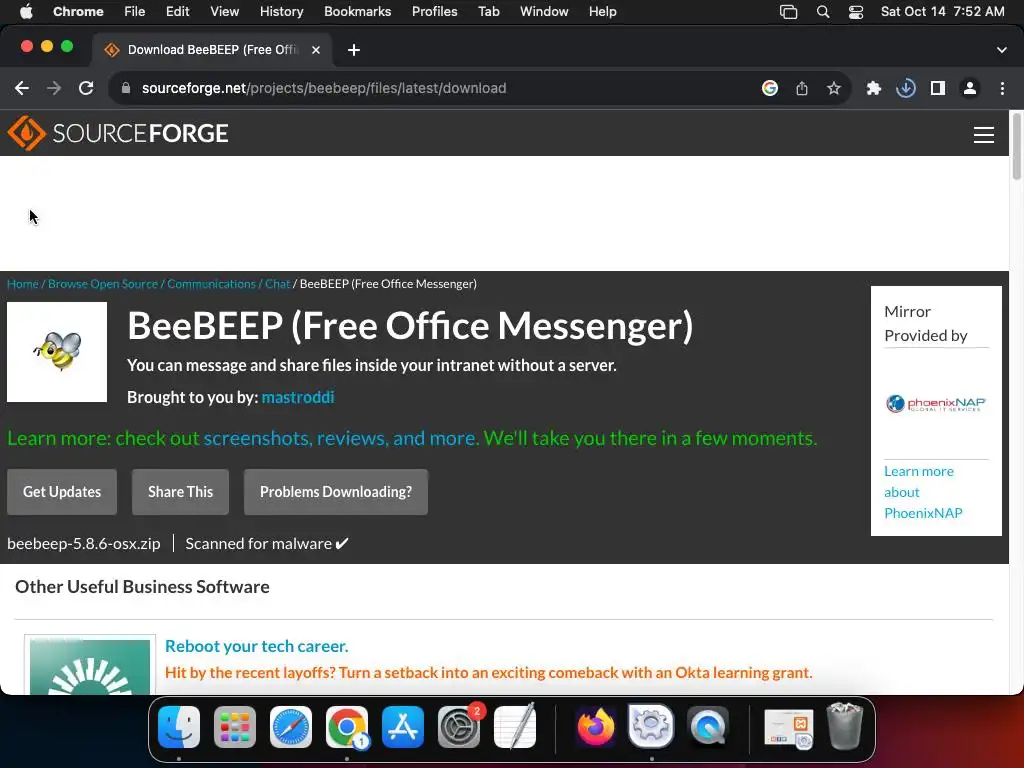Open the Window menu
This screenshot has width=1024, height=768.
pyautogui.click(x=544, y=12)
